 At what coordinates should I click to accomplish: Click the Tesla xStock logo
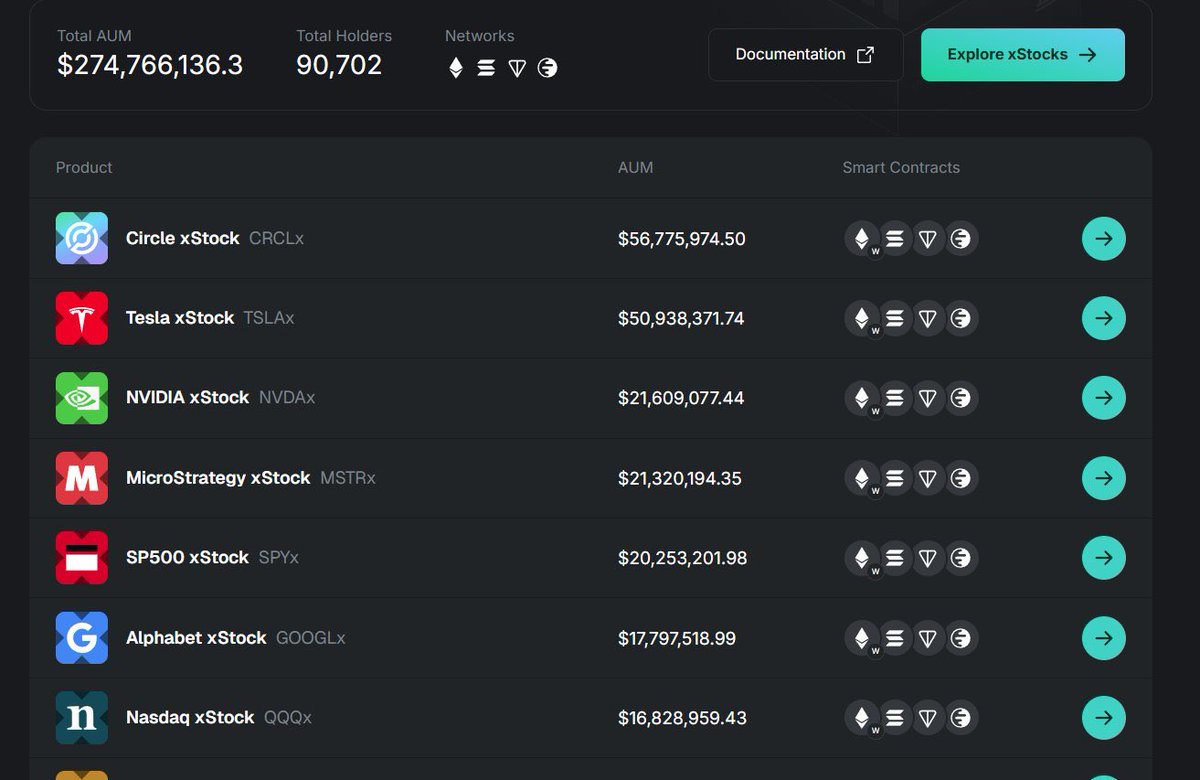[82, 318]
